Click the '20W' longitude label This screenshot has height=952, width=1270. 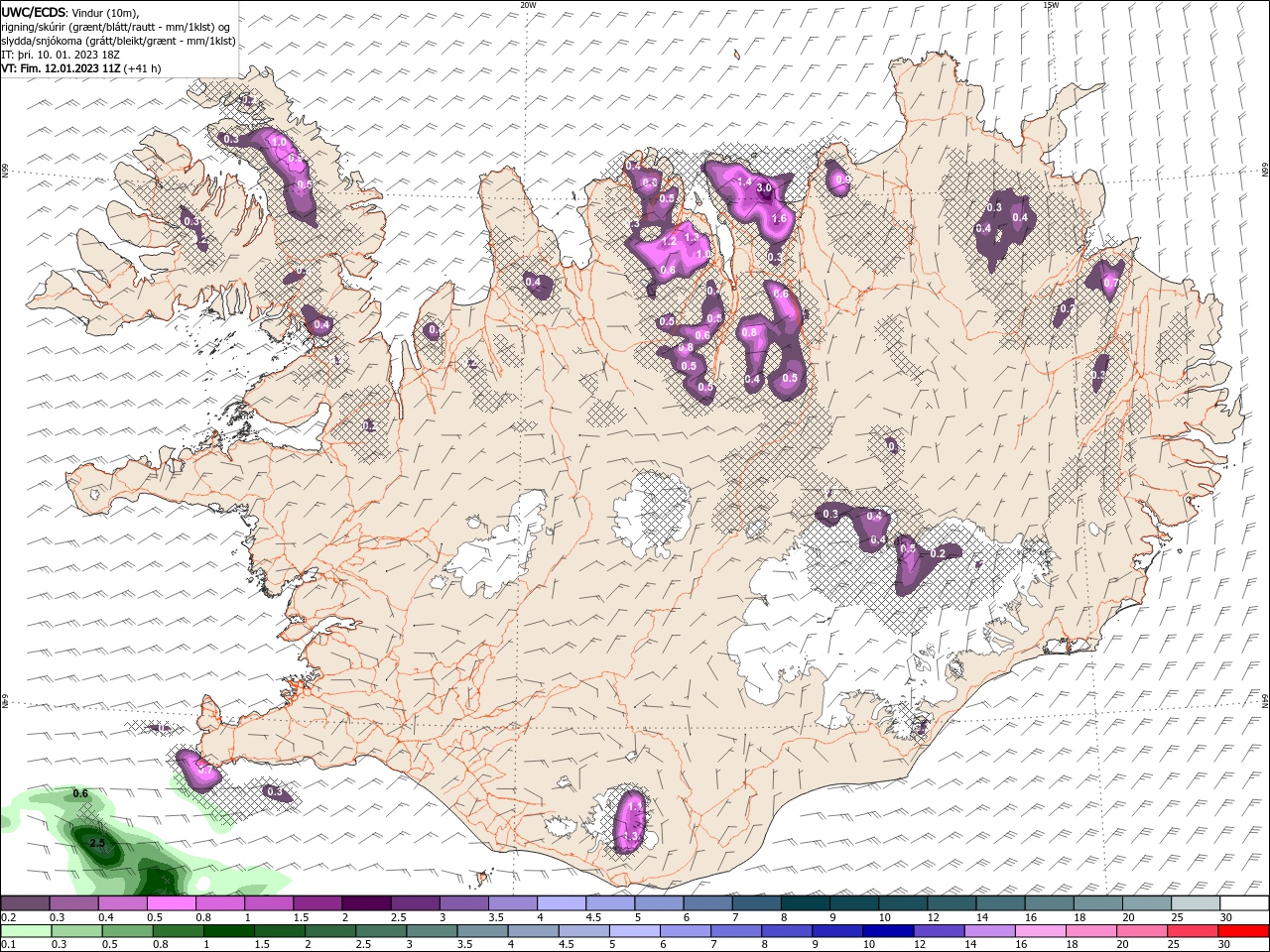(x=528, y=5)
